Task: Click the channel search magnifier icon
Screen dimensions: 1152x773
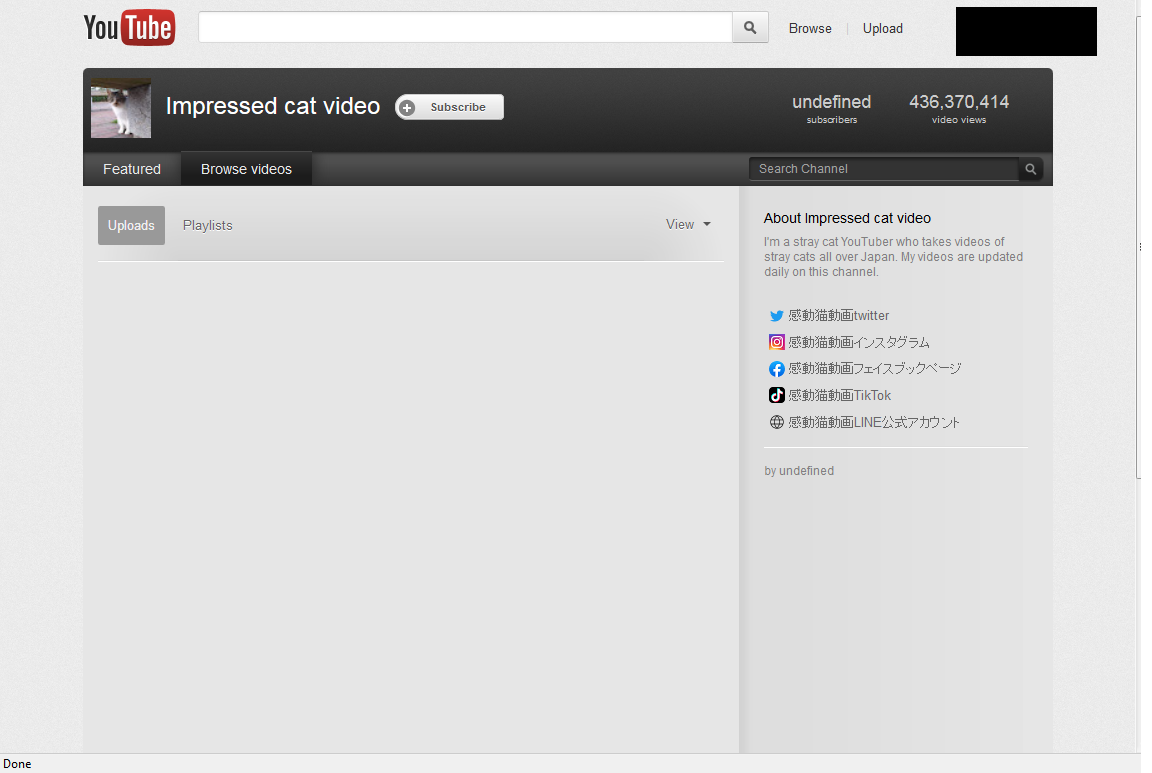Action: (1031, 169)
